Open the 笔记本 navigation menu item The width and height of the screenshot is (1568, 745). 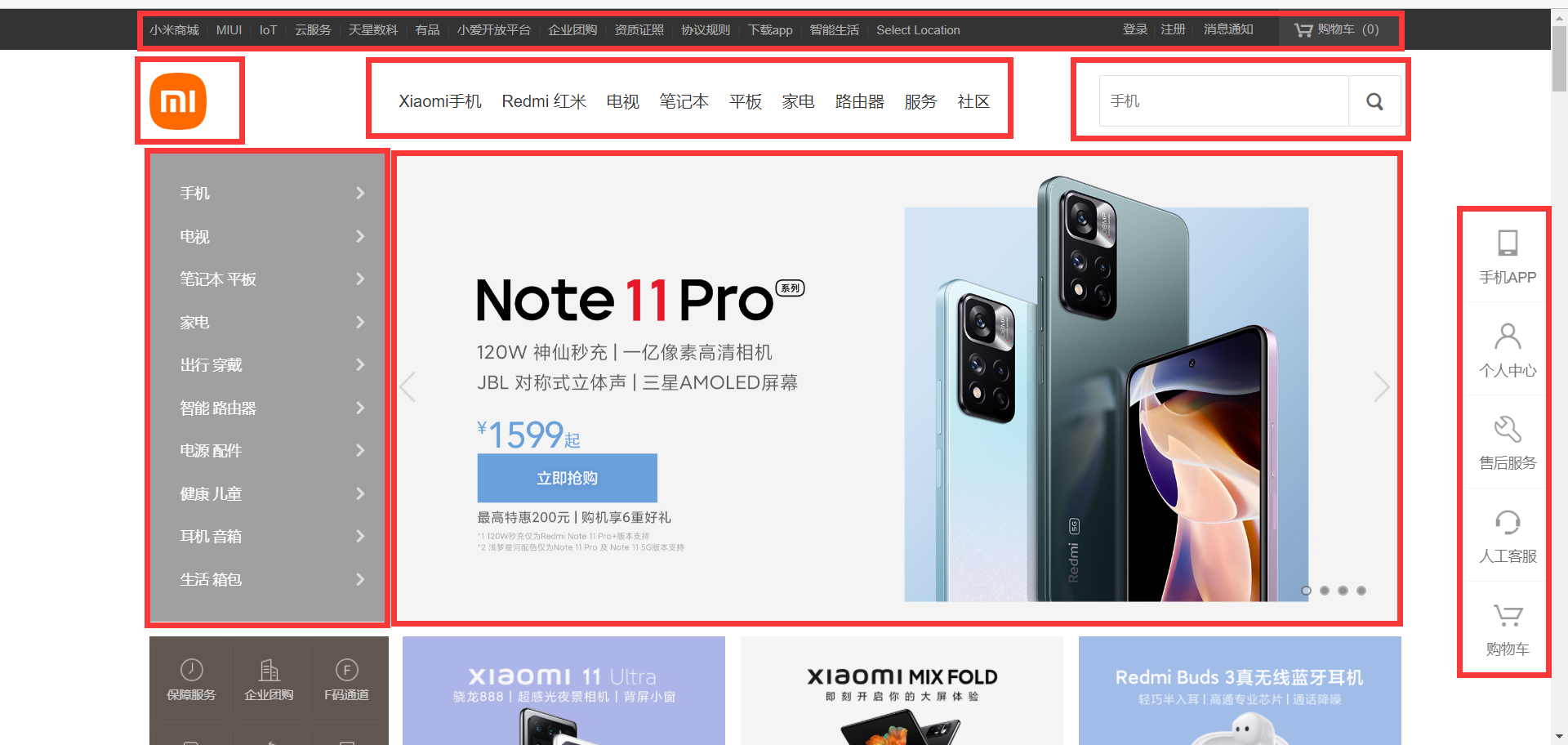[x=684, y=101]
